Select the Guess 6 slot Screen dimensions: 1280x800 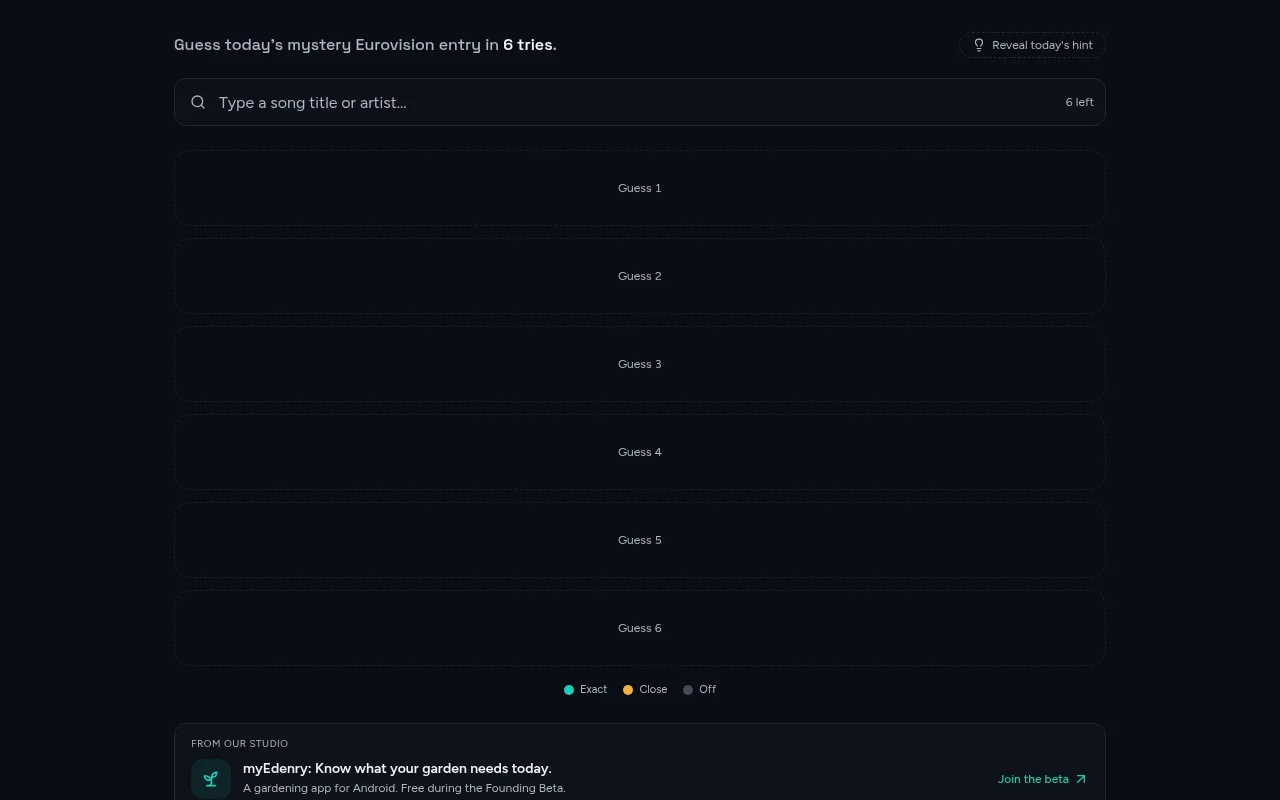[x=640, y=628]
